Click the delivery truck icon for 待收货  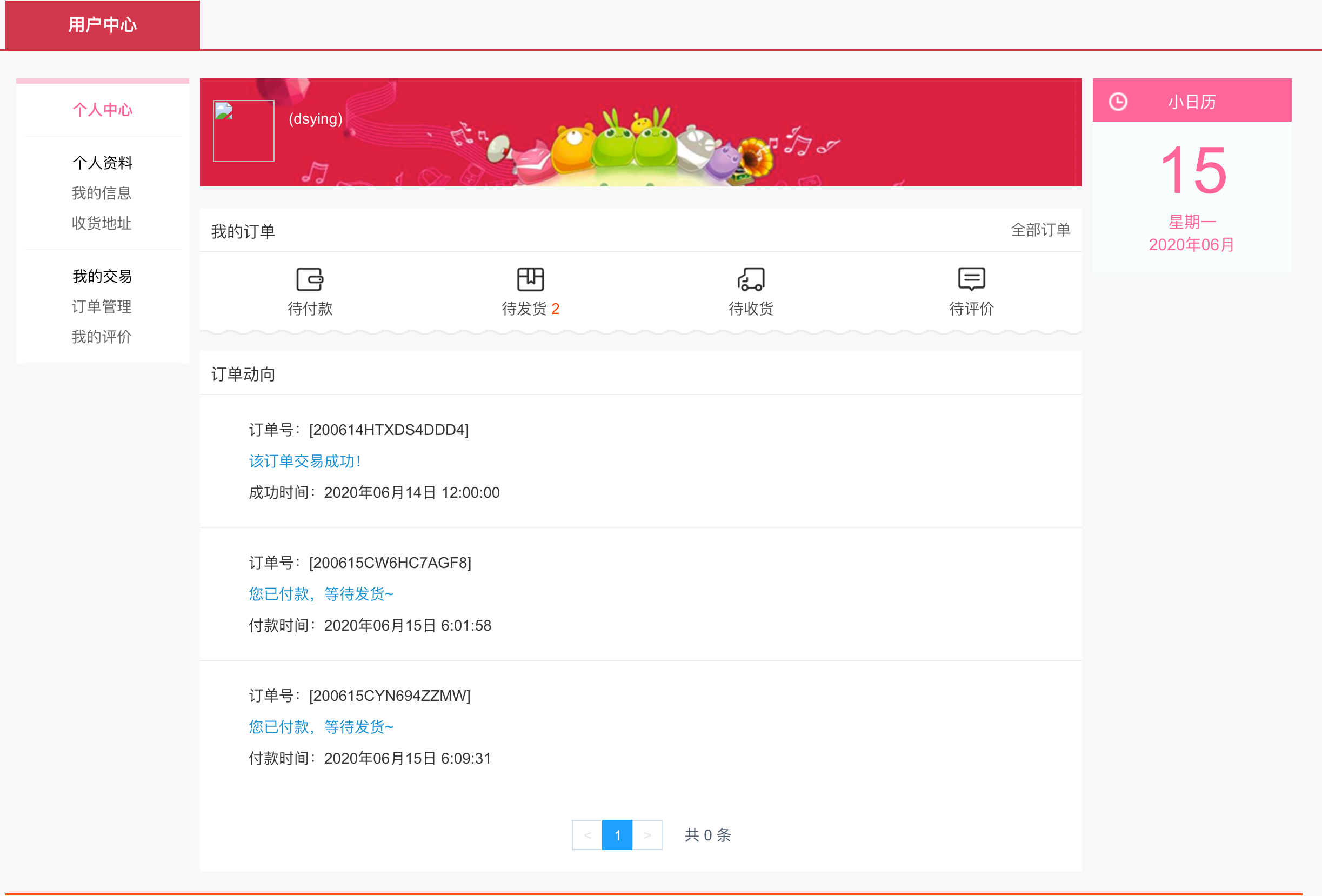[750, 279]
